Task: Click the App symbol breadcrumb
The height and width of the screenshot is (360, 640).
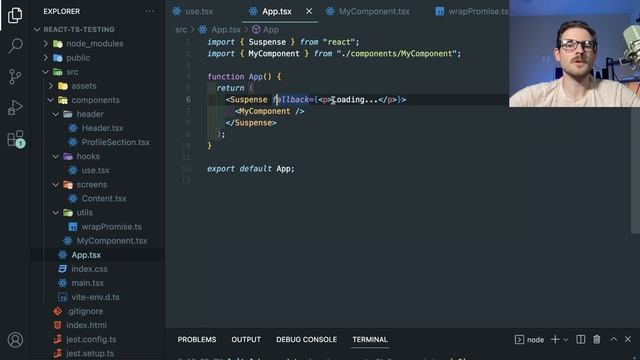Action: (x=265, y=29)
